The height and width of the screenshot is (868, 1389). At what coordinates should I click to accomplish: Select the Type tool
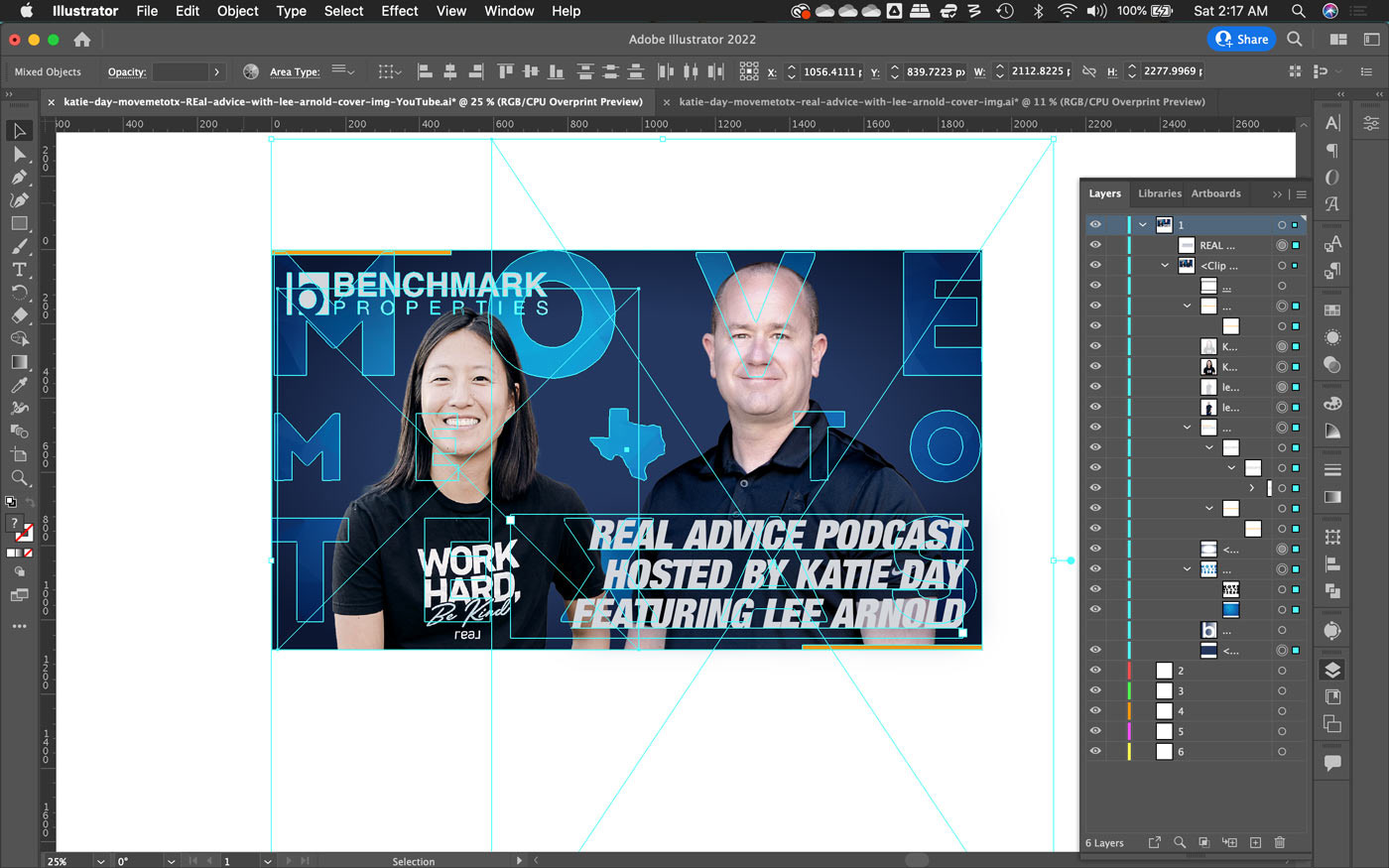click(19, 270)
